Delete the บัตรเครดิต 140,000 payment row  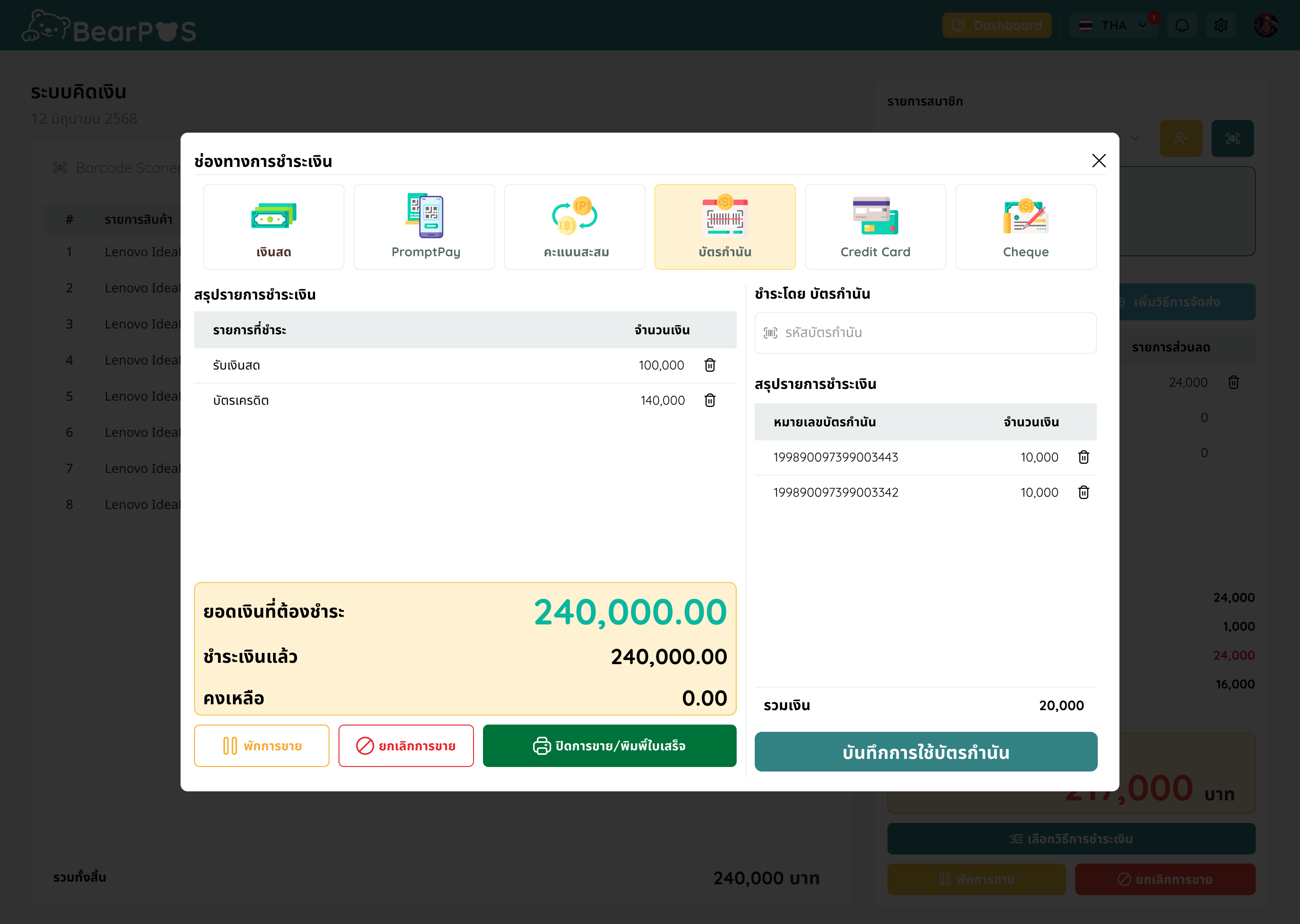710,400
